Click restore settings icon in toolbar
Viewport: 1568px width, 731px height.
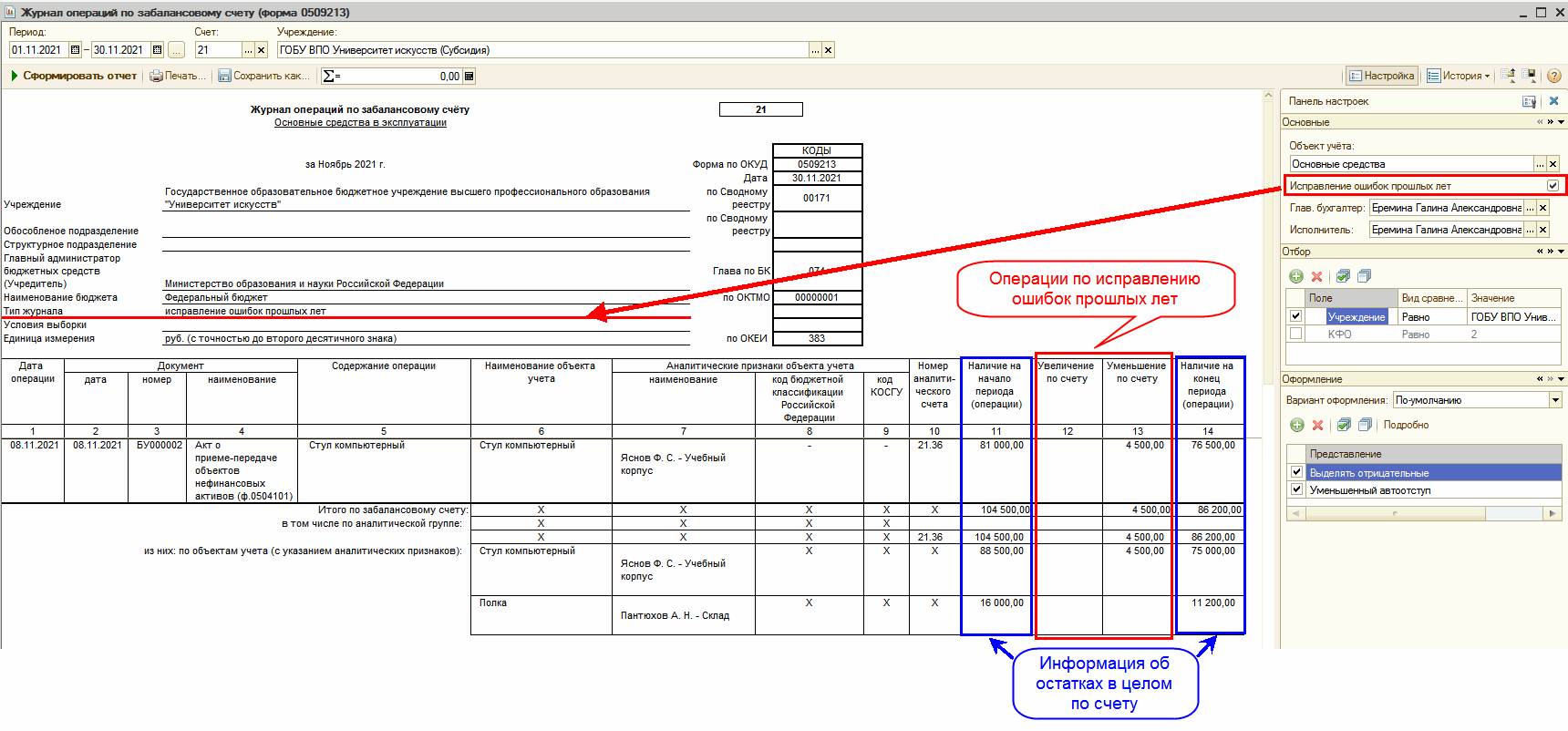pyautogui.click(x=1509, y=76)
